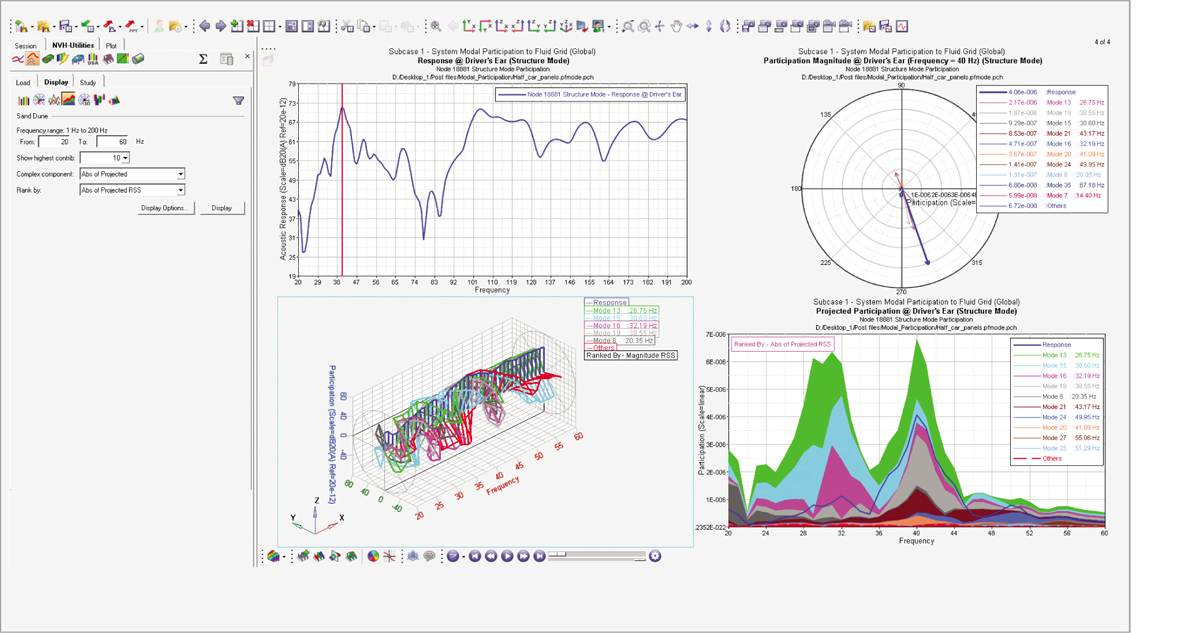Click the animation settings gear icon
Viewport: 1200px width, 633px height.
[655, 556]
